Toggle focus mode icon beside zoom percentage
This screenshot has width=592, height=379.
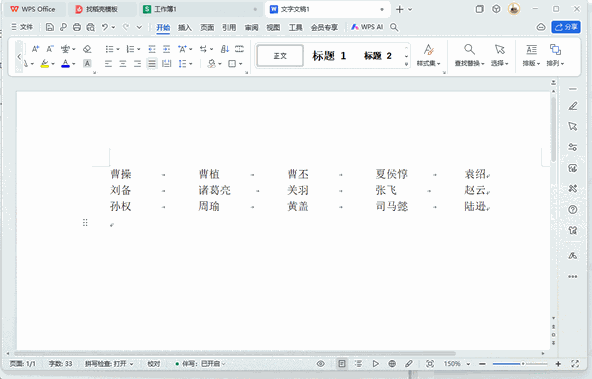point(430,364)
